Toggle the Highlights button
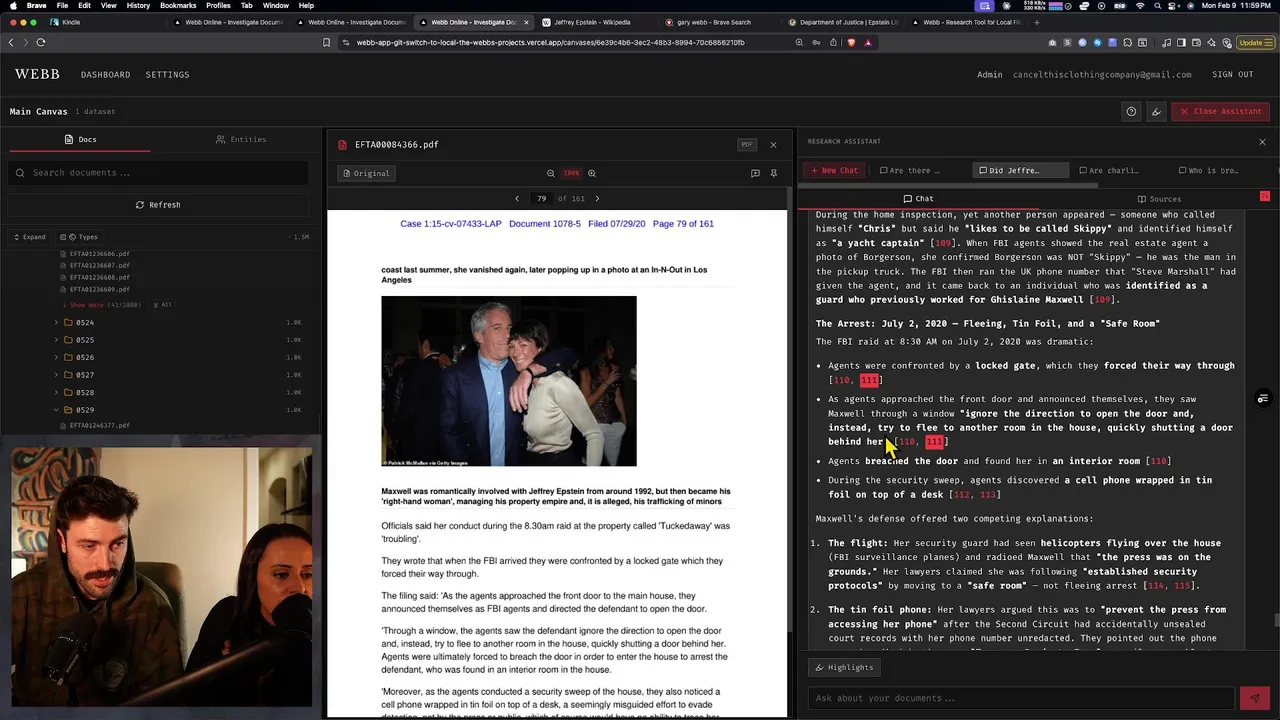Viewport: 1280px width, 720px height. click(x=844, y=667)
